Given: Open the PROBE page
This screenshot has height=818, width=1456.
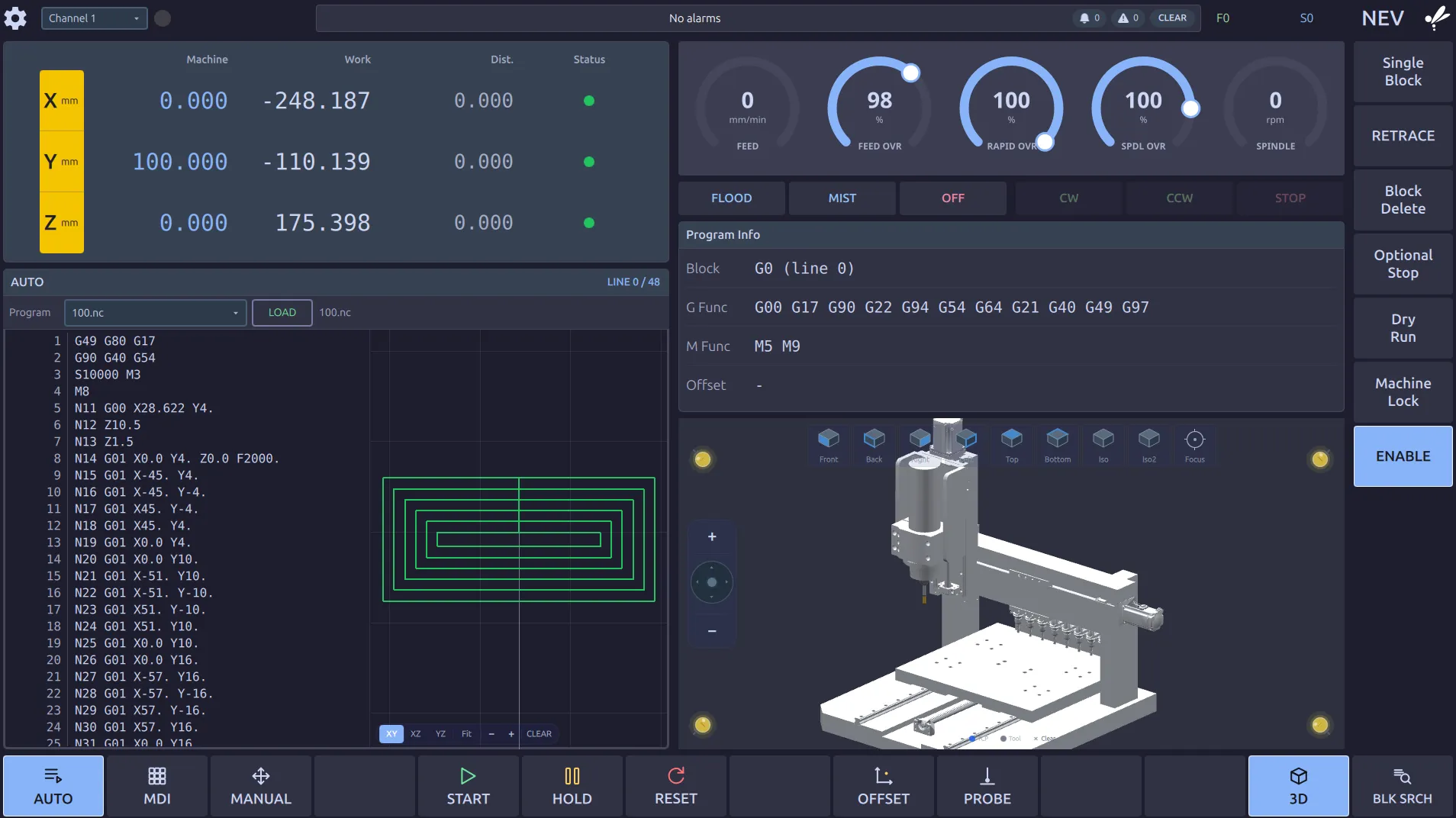Looking at the screenshot, I should point(987,786).
